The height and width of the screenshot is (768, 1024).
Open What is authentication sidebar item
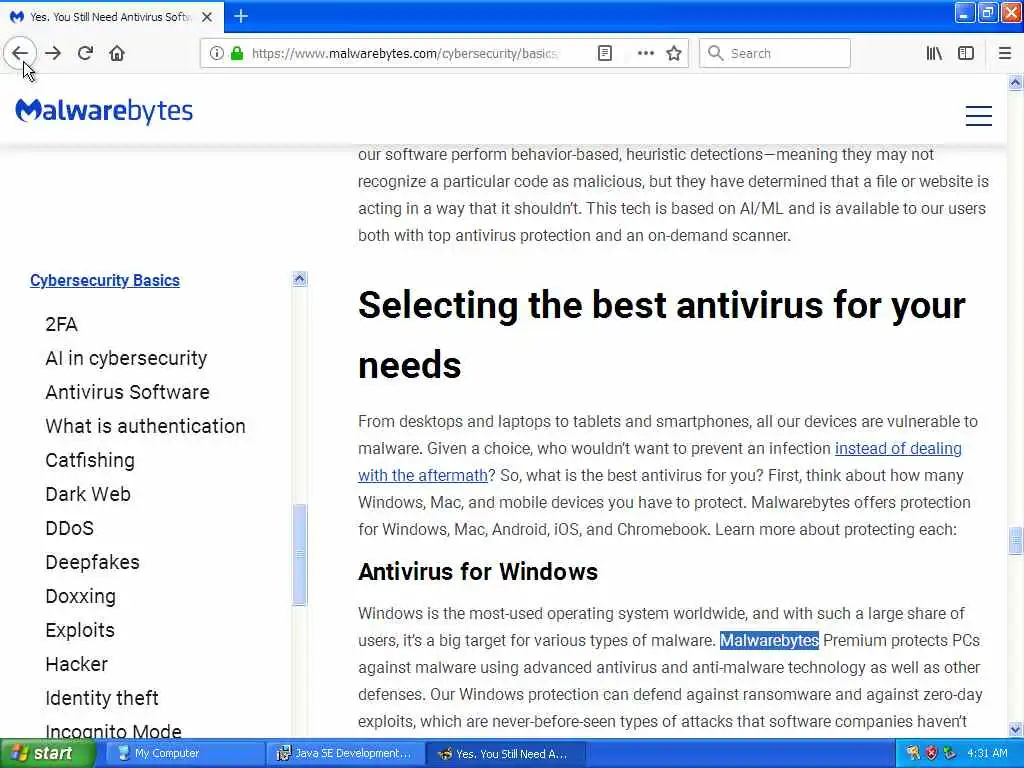click(x=145, y=426)
